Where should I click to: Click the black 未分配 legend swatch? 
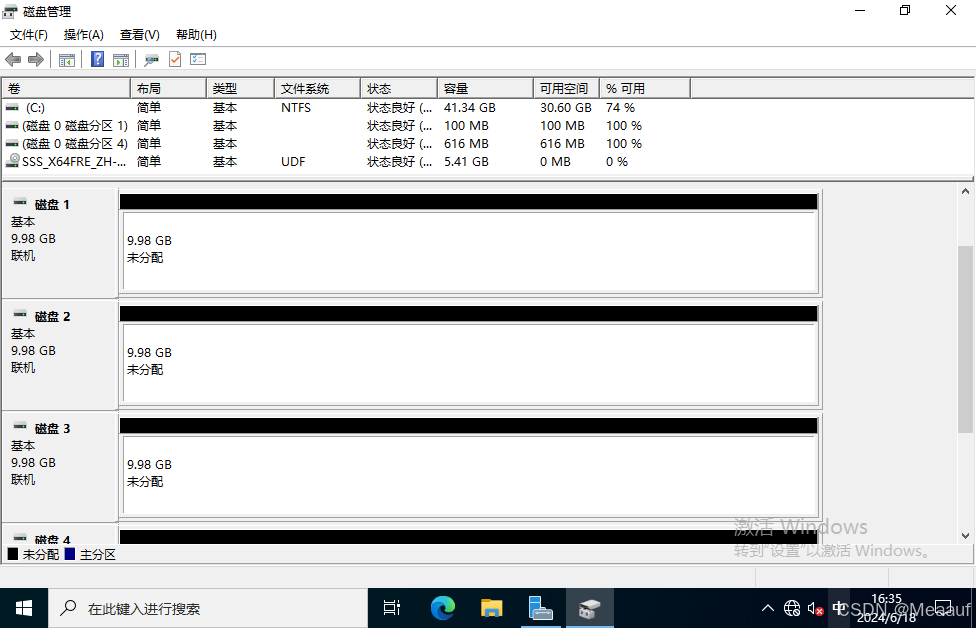point(12,554)
